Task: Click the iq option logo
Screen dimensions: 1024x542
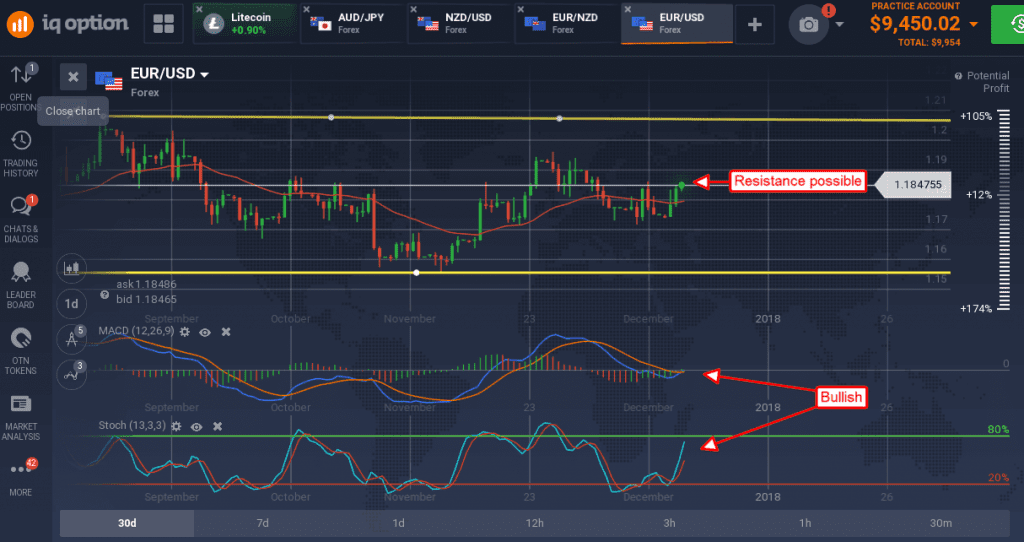Action: [67, 24]
